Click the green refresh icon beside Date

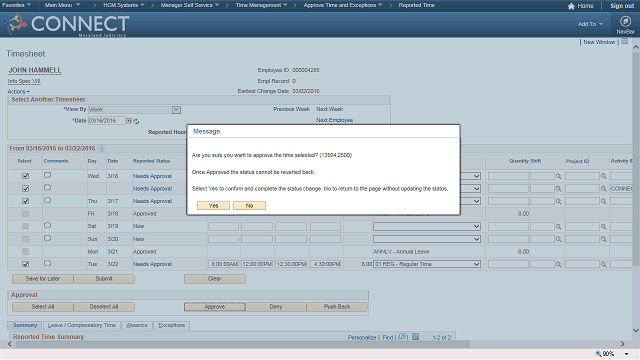pos(136,121)
